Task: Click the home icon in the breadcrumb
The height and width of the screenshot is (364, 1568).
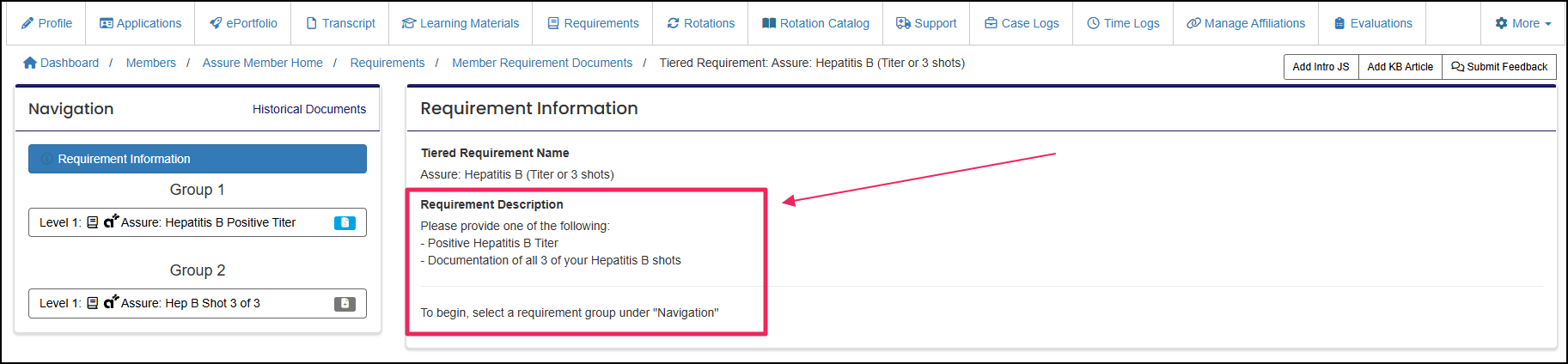Action: click(x=30, y=63)
